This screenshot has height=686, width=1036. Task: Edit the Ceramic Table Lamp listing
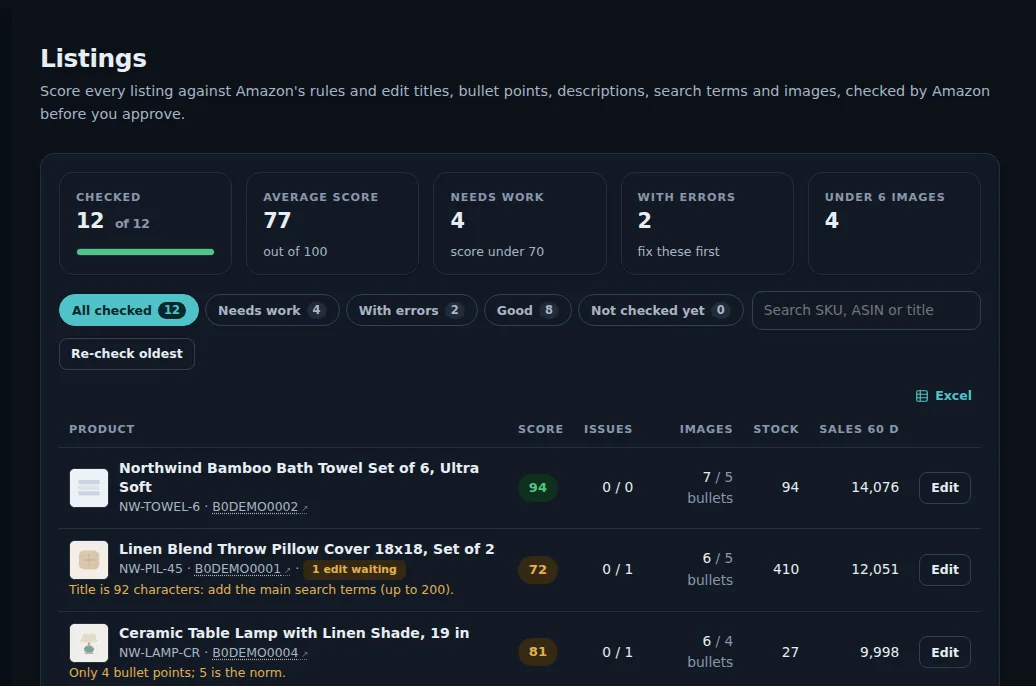945,652
